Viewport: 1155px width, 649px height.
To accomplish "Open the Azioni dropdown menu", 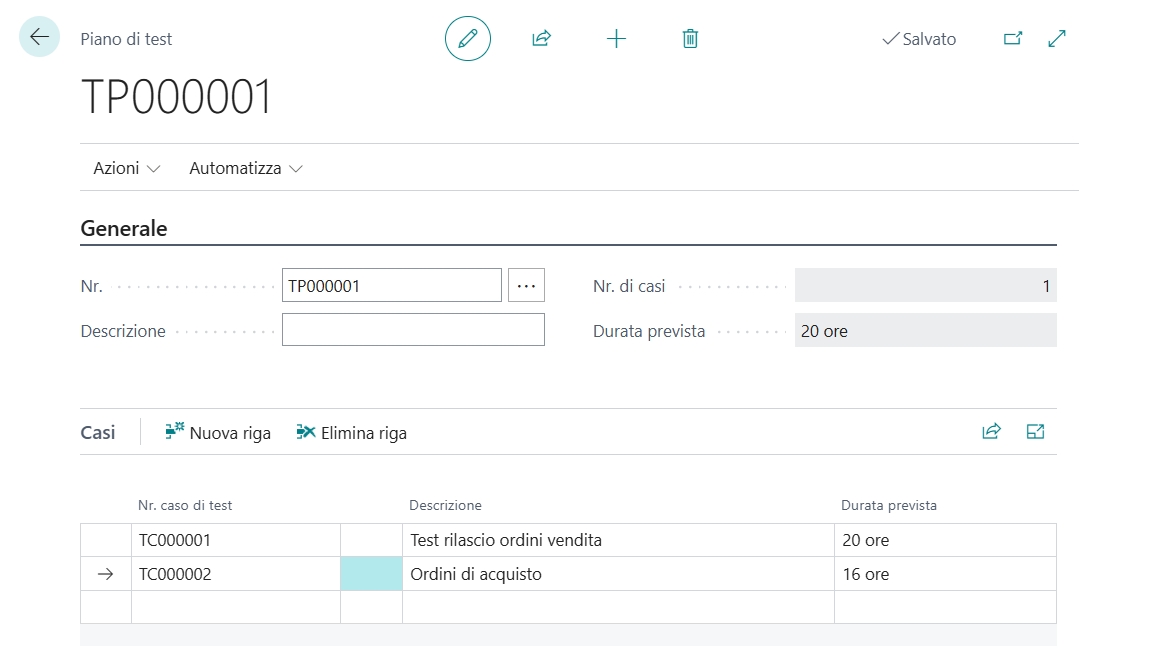I will 126,168.
